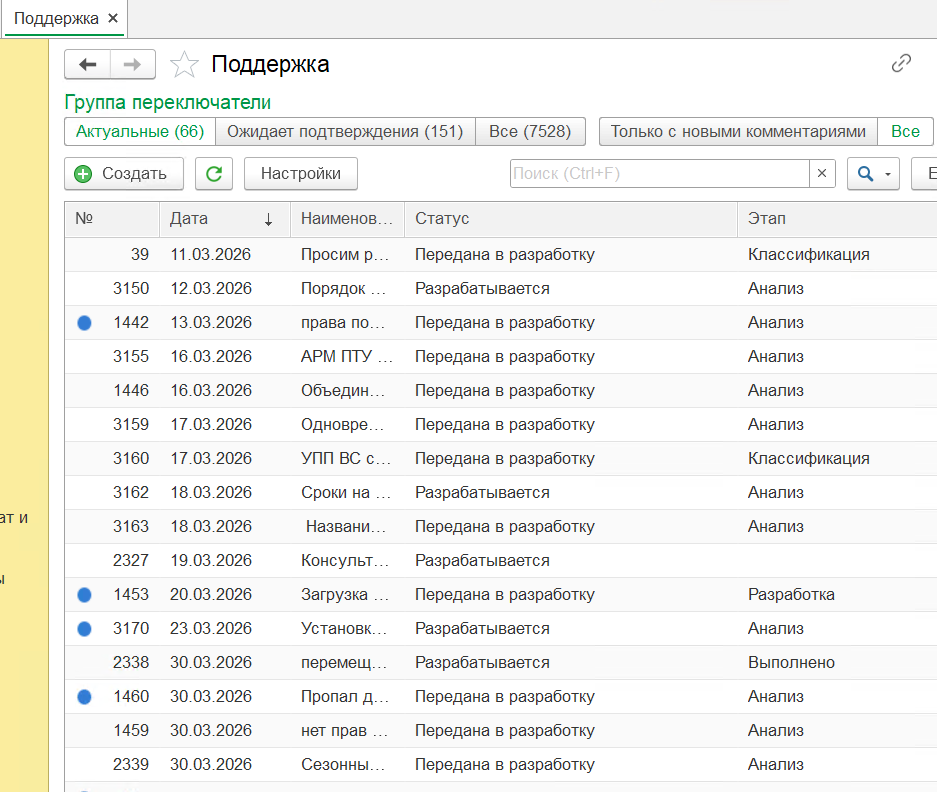This screenshot has height=792, width=937.
Task: Click Классификация in row 3160
Action: pos(809,459)
